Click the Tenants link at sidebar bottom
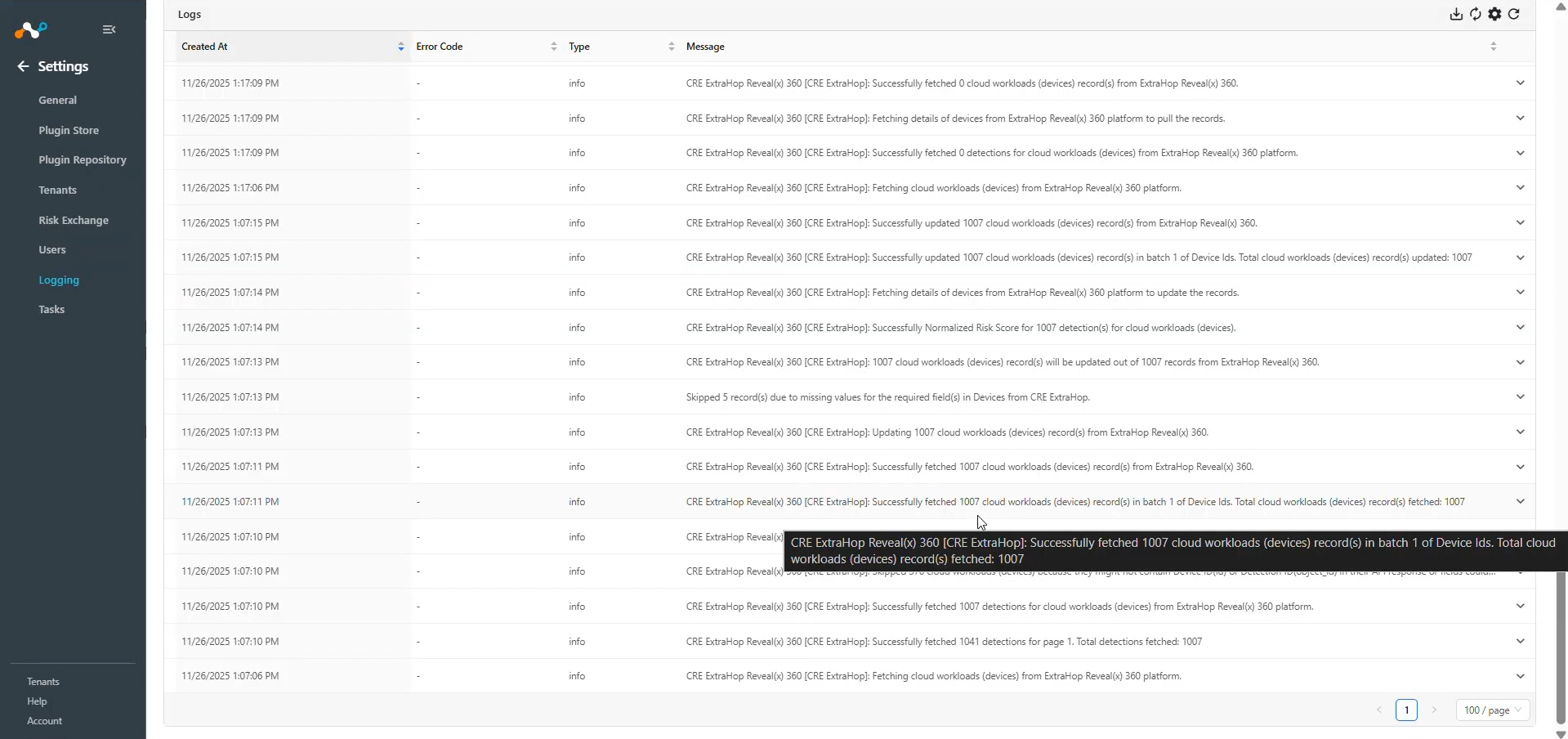Image resolution: width=1568 pixels, height=739 pixels. pos(43,682)
